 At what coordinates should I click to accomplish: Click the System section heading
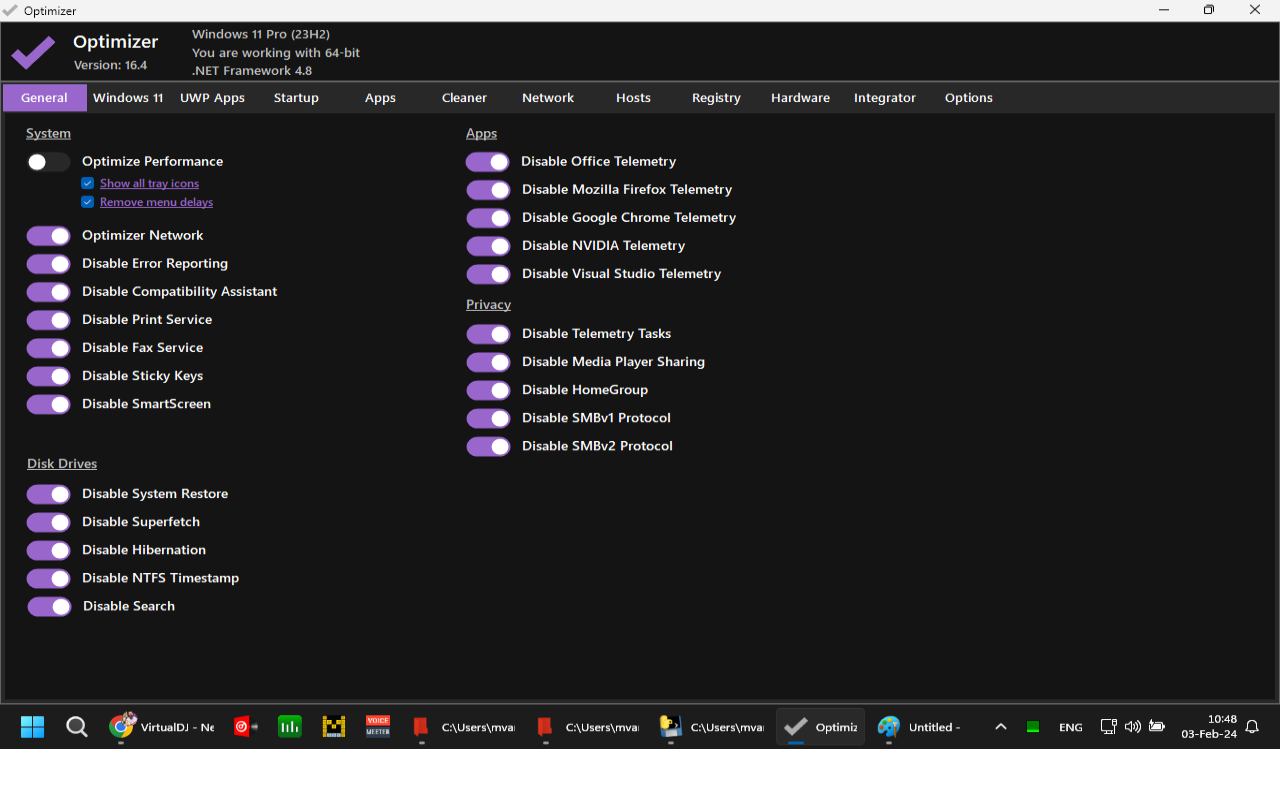[48, 134]
